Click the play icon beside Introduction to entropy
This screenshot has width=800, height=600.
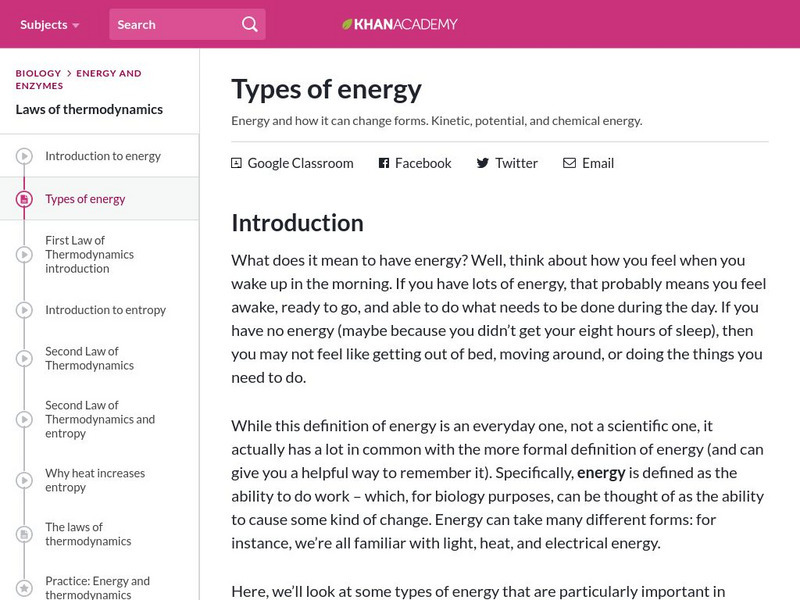[x=24, y=310]
